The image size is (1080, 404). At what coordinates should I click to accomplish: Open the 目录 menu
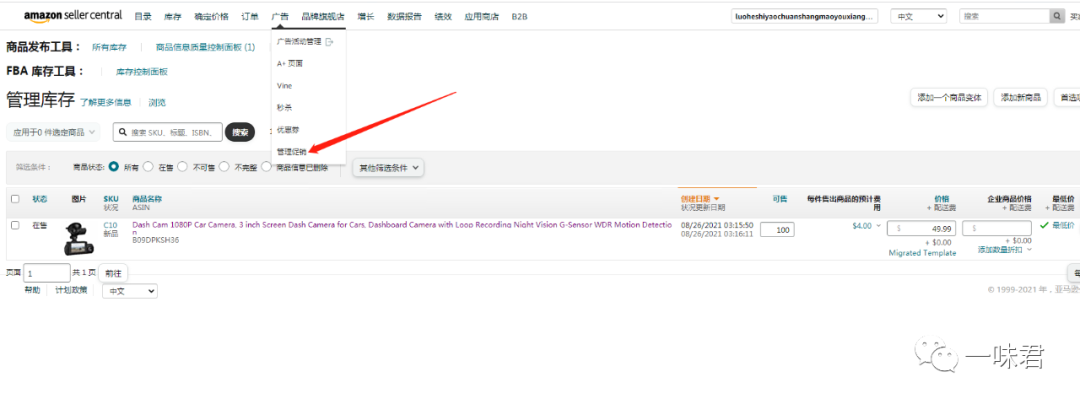point(143,17)
